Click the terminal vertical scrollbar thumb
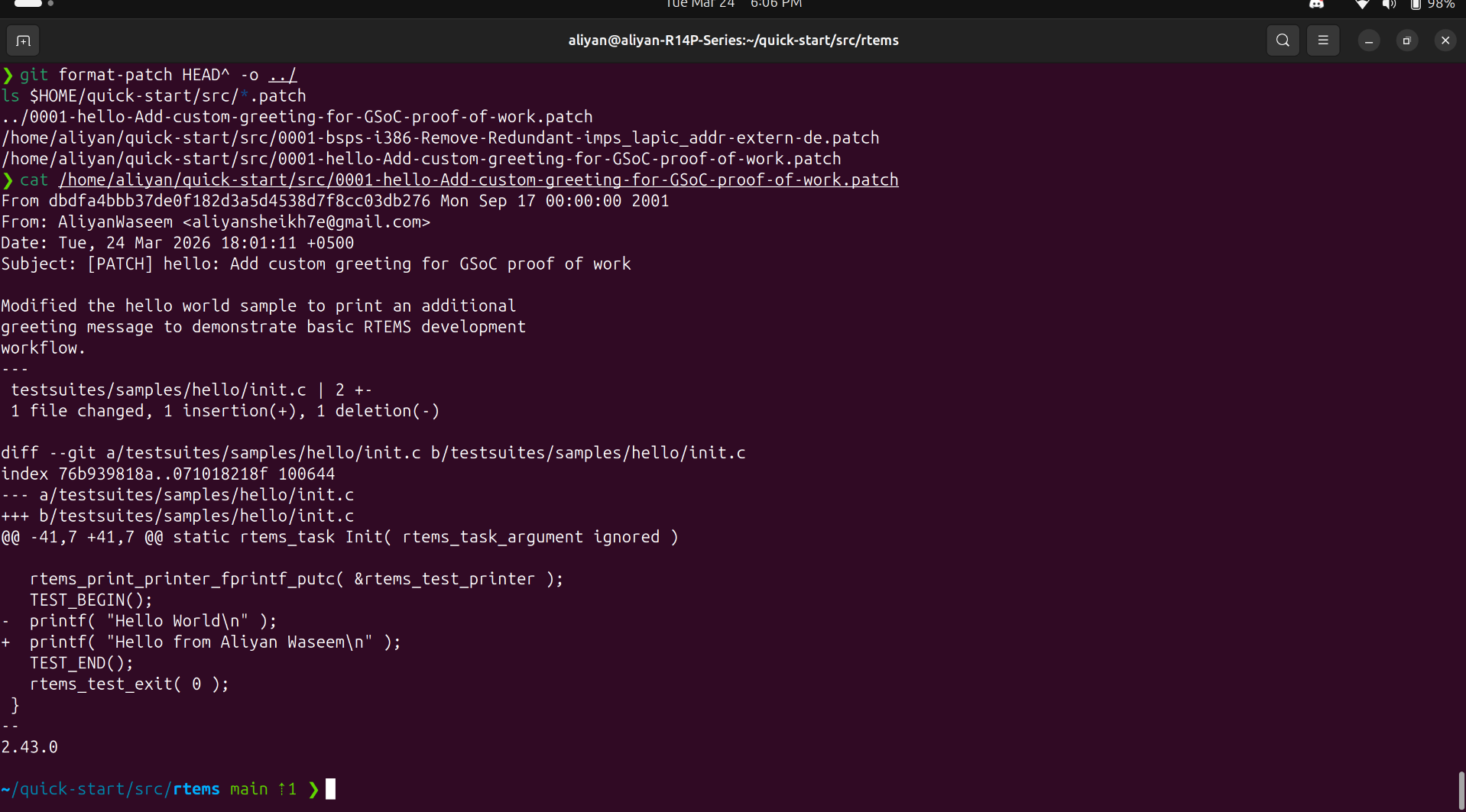1466x812 pixels. click(x=1461, y=790)
